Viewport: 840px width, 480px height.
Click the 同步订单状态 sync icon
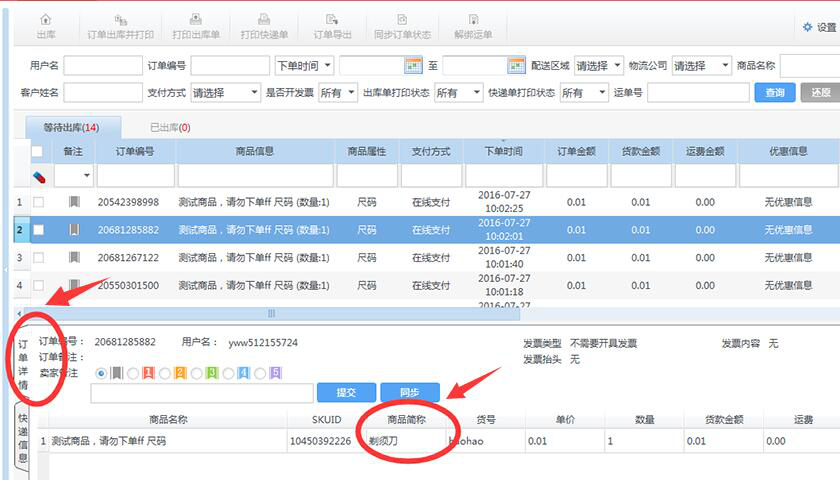click(402, 21)
